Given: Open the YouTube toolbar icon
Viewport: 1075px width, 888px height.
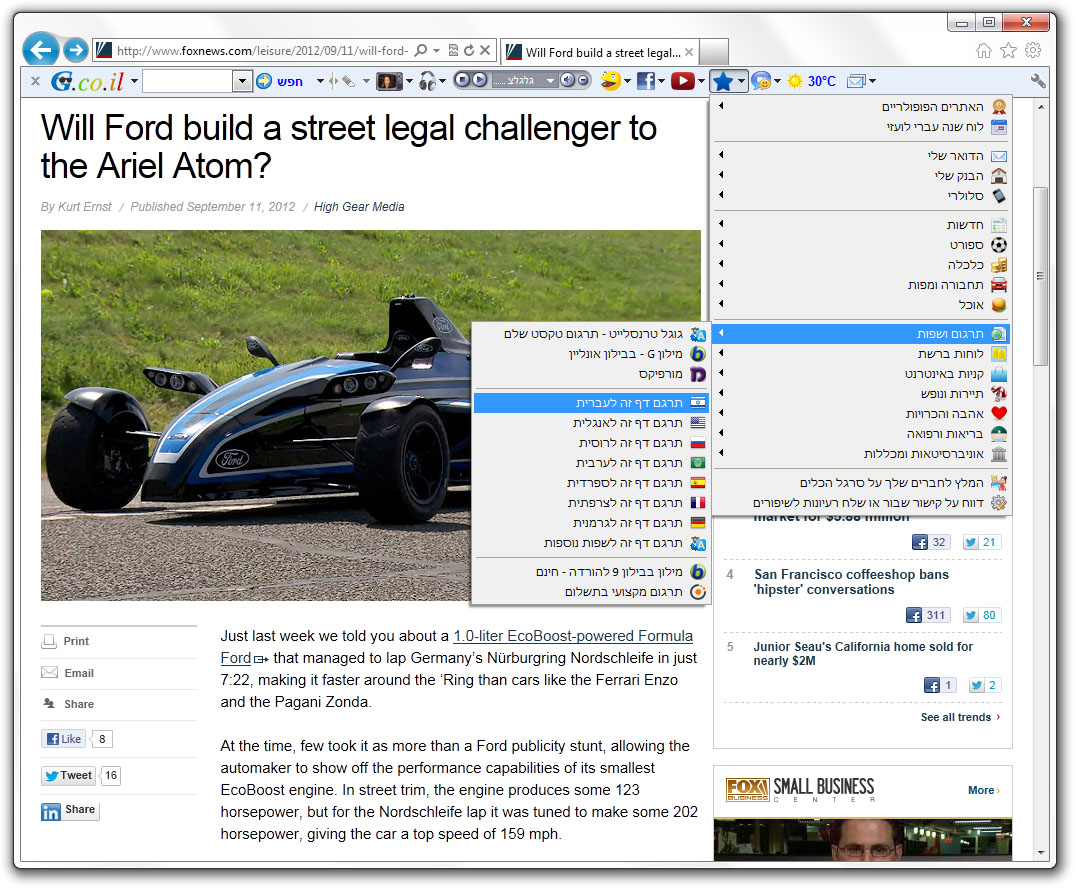Looking at the screenshot, I should pyautogui.click(x=683, y=81).
